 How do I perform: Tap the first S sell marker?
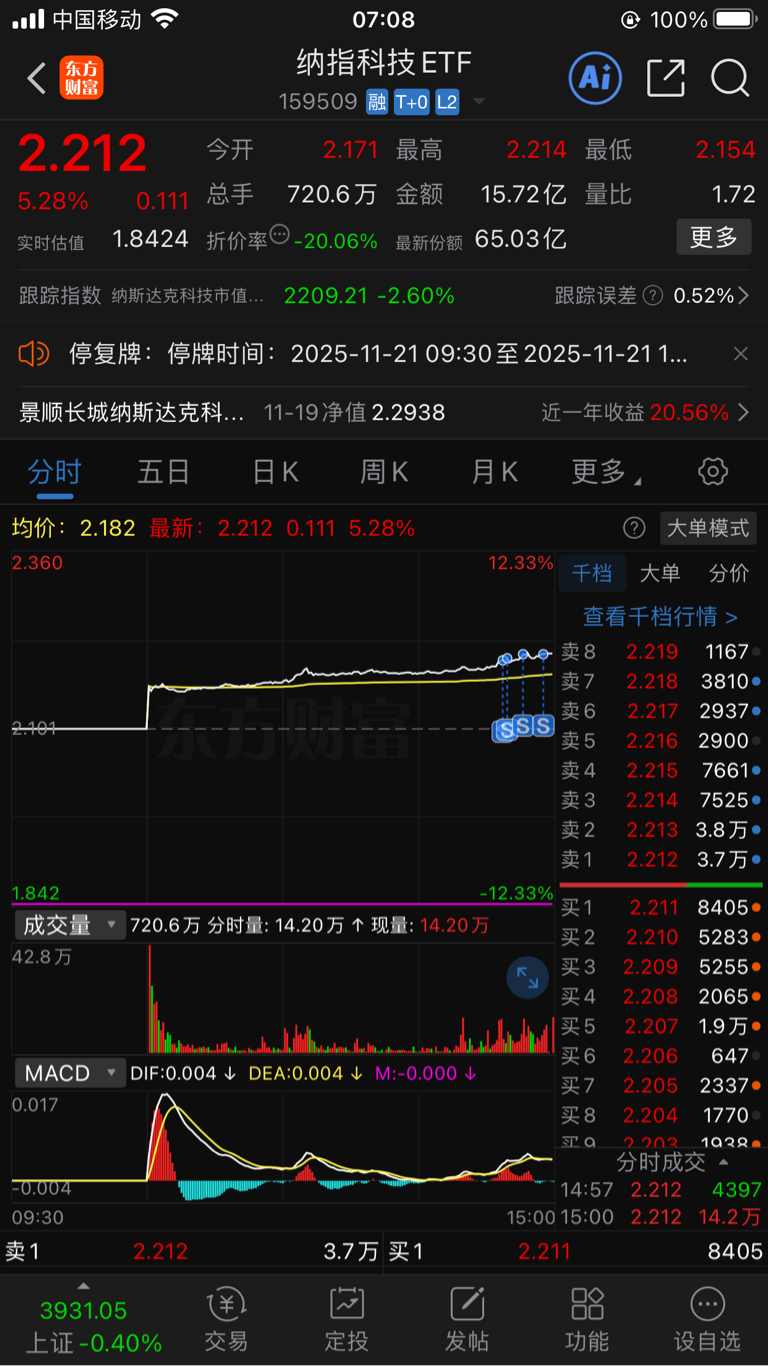(x=506, y=729)
